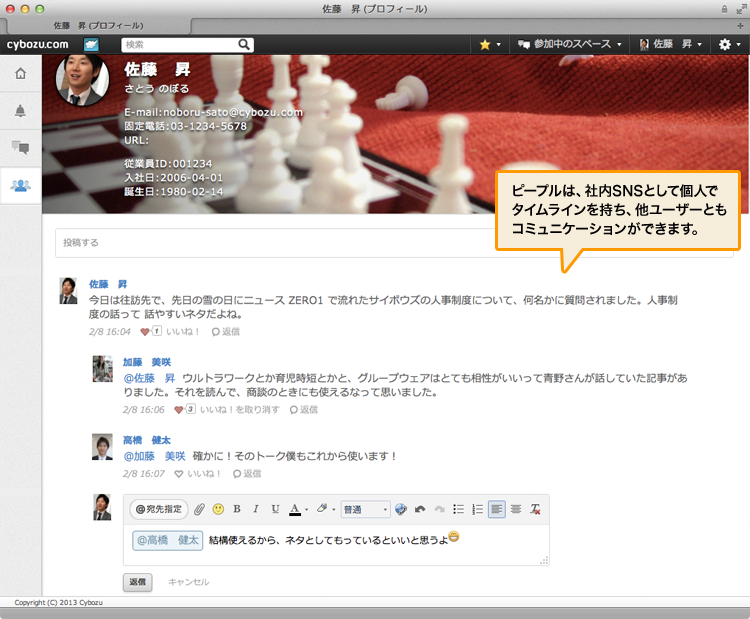Viewport: 750px width, 619px height.
Task: Insert a bulleted list
Action: coord(458,509)
